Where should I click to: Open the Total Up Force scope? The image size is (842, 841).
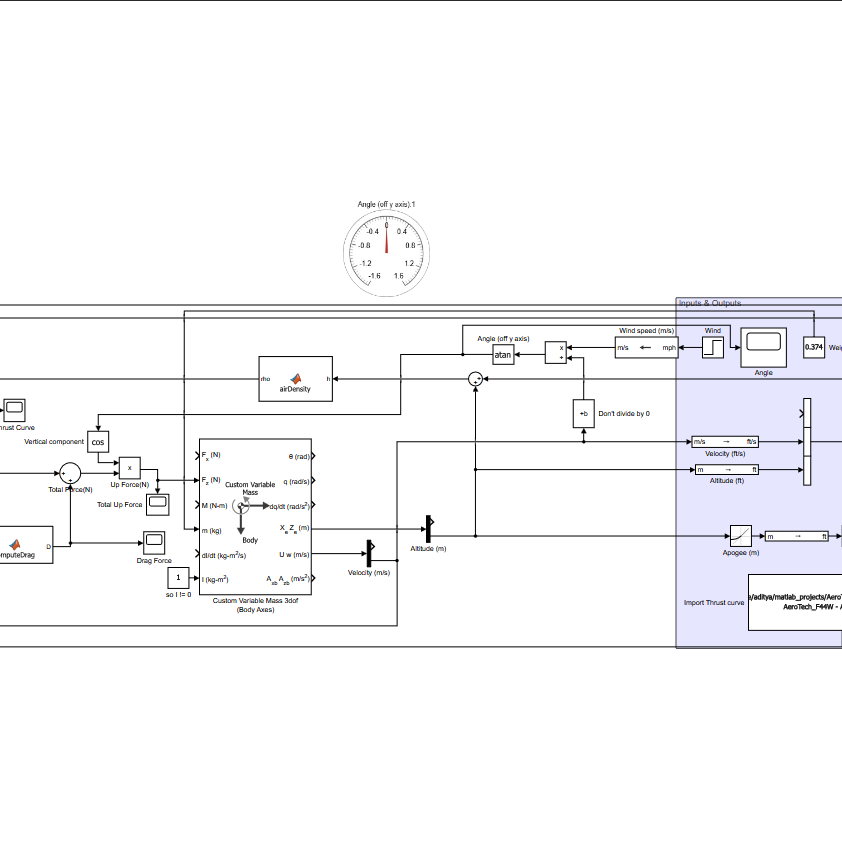pyautogui.click(x=157, y=505)
